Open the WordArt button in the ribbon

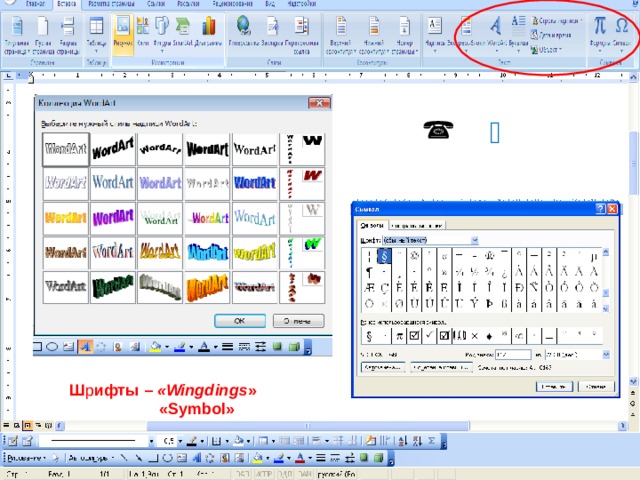(x=496, y=35)
